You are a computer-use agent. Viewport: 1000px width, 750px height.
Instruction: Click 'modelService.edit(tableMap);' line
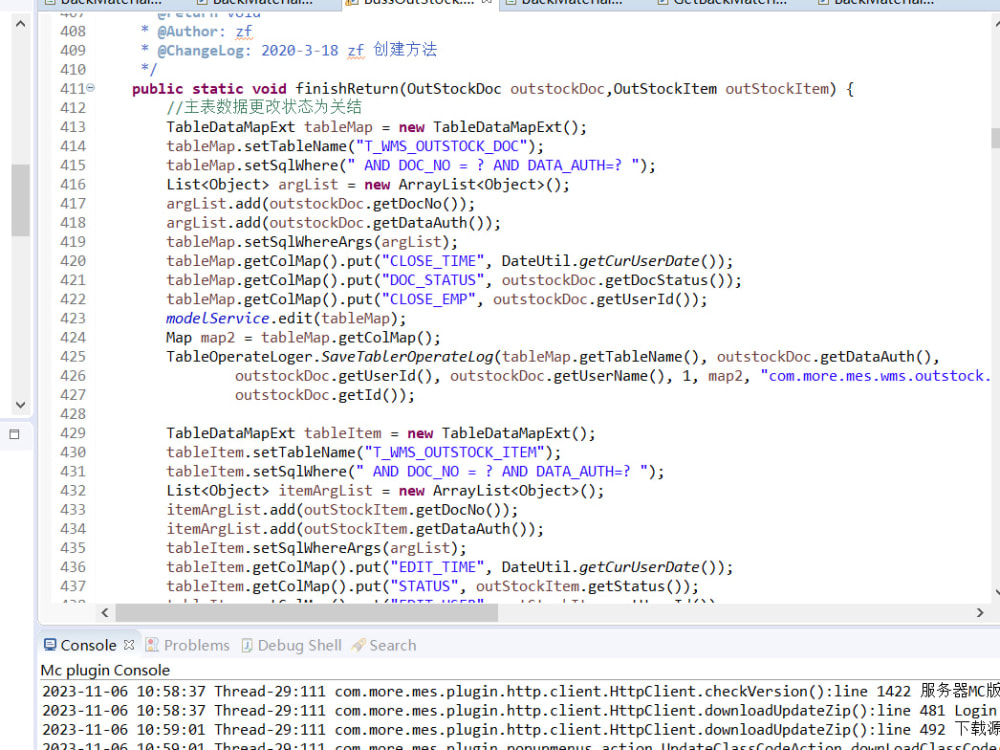[x=286, y=318]
